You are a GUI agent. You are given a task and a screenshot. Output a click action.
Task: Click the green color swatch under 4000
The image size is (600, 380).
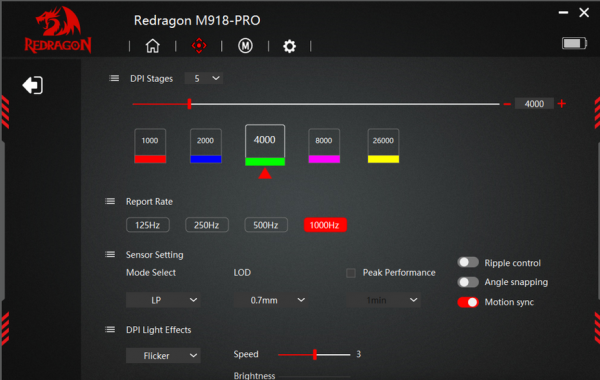pyautogui.click(x=265, y=161)
